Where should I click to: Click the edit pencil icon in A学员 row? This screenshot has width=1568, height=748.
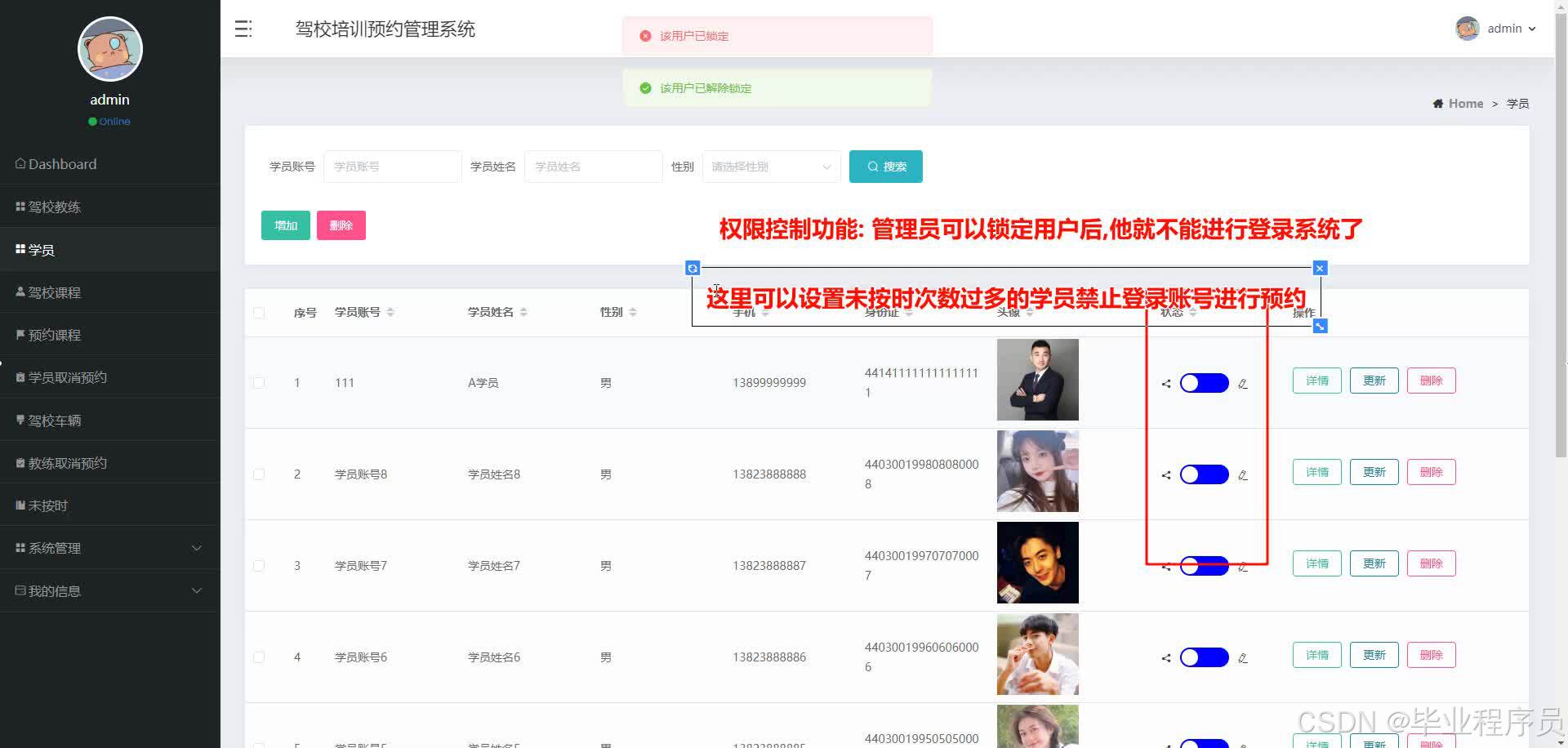click(x=1243, y=384)
